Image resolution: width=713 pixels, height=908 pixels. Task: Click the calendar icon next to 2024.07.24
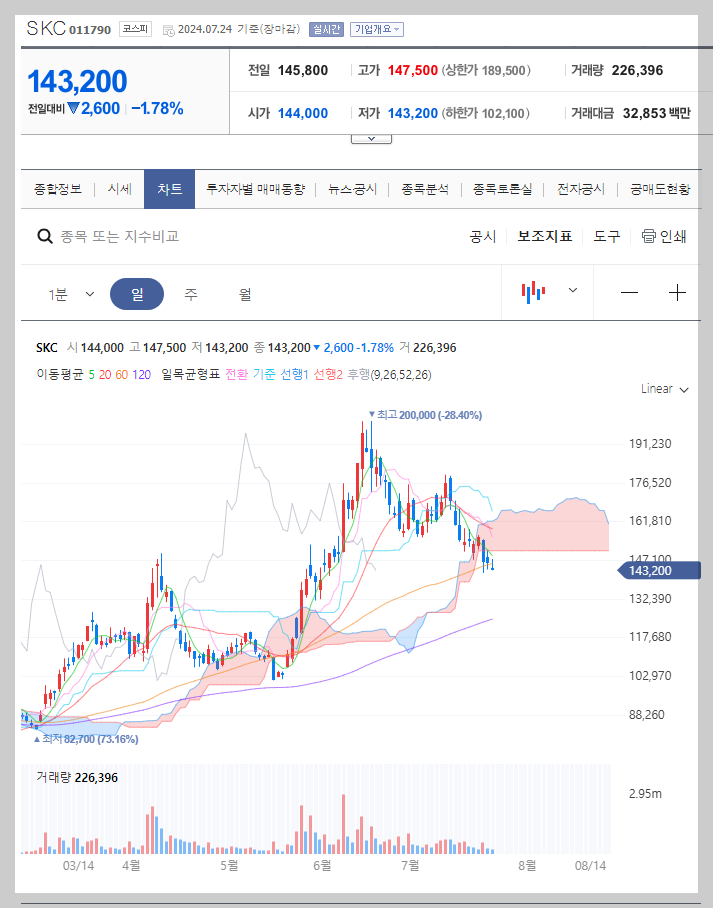pyautogui.click(x=166, y=30)
